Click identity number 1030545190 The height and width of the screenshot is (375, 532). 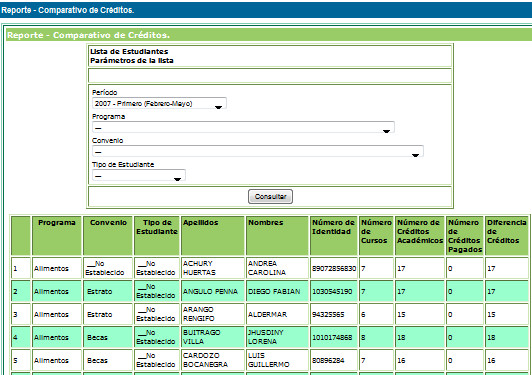pos(332,292)
